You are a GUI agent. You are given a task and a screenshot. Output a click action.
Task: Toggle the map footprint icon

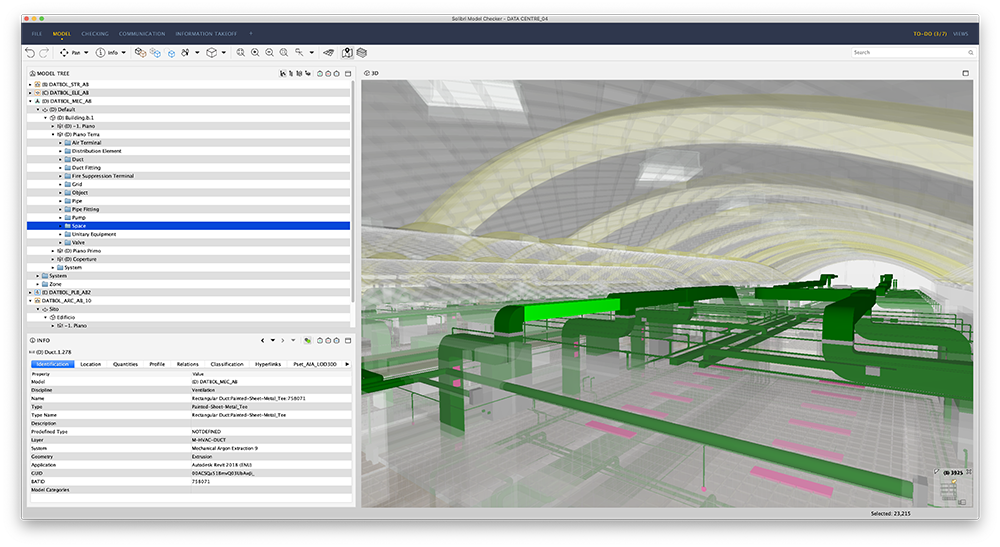pyautogui.click(x=347, y=53)
